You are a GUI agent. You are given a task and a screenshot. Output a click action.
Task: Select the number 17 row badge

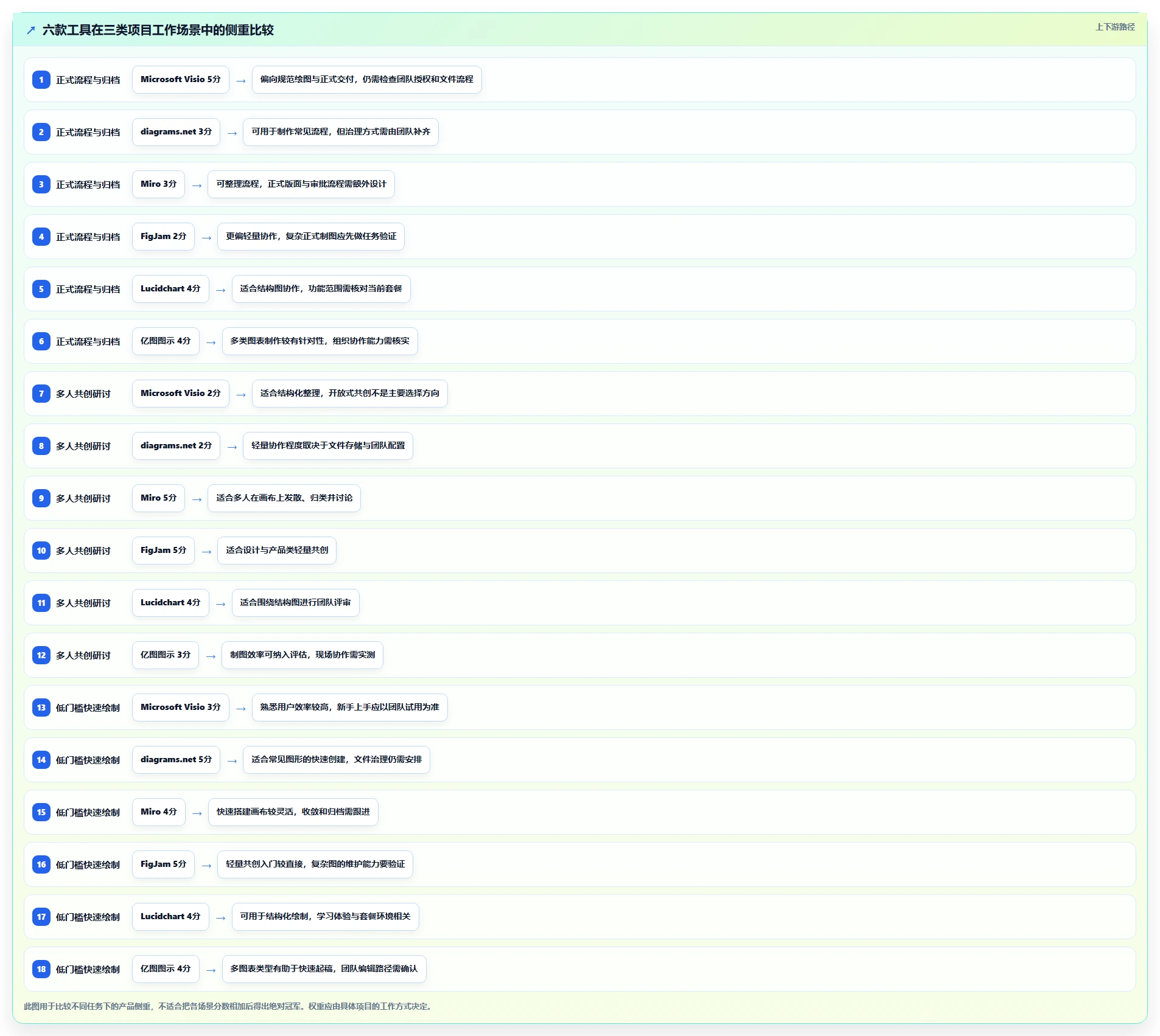click(x=41, y=917)
